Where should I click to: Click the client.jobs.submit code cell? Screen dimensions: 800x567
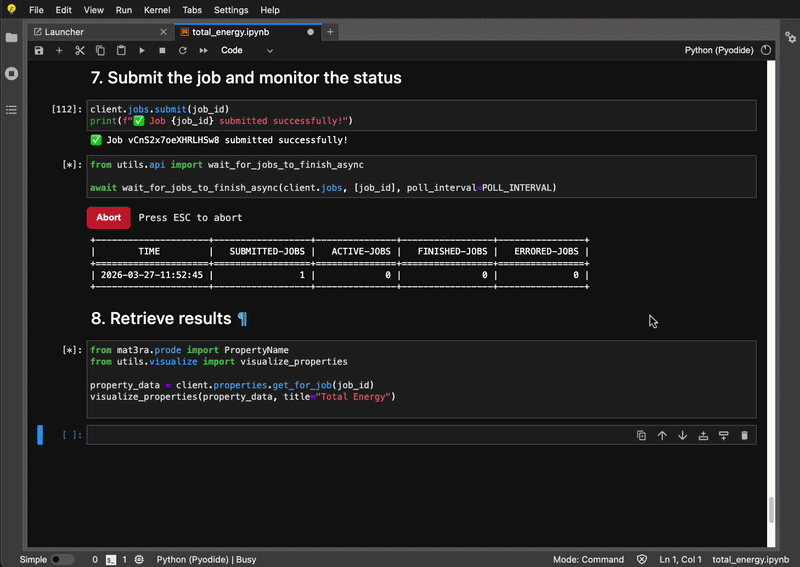(x=421, y=115)
